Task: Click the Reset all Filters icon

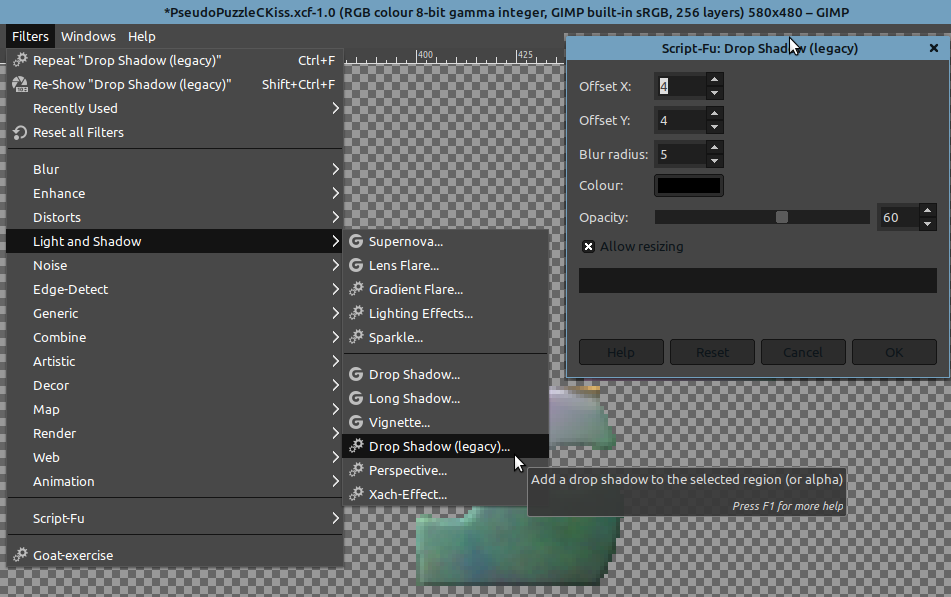Action: click(20, 132)
